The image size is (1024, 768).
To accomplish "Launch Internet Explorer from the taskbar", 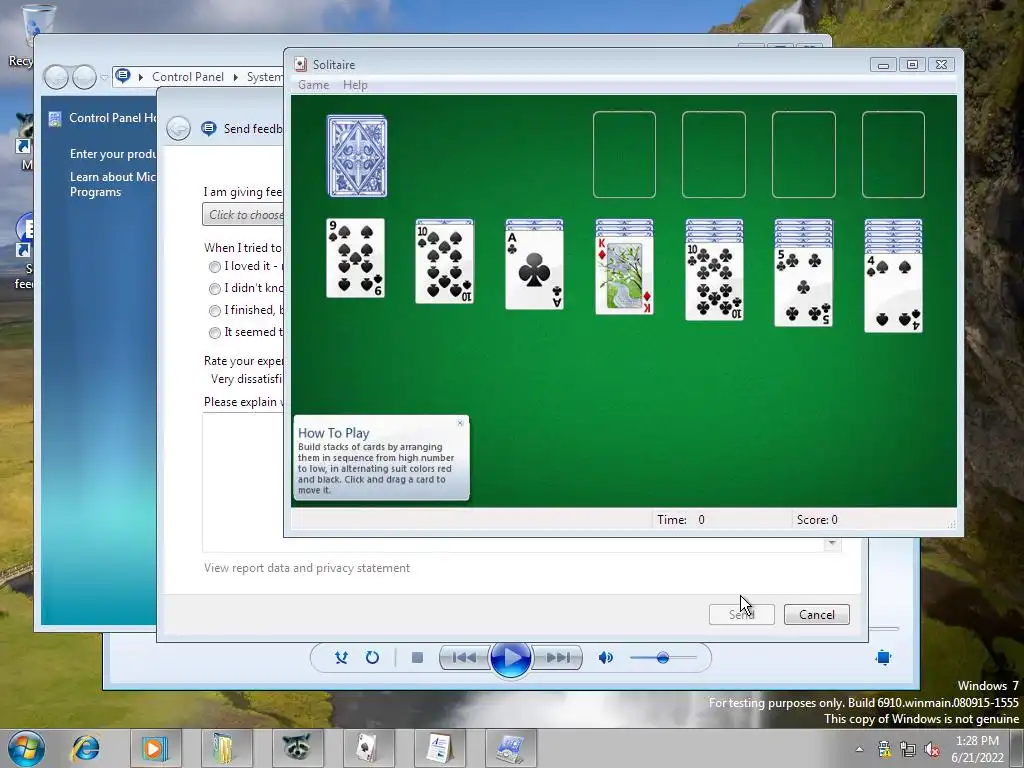I will (86, 748).
